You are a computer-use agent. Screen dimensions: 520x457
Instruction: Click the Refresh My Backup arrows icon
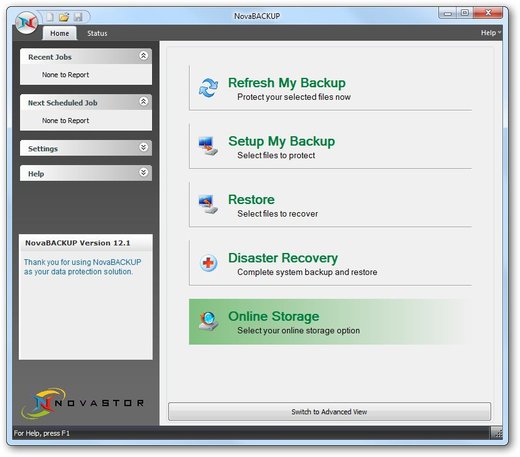(208, 88)
